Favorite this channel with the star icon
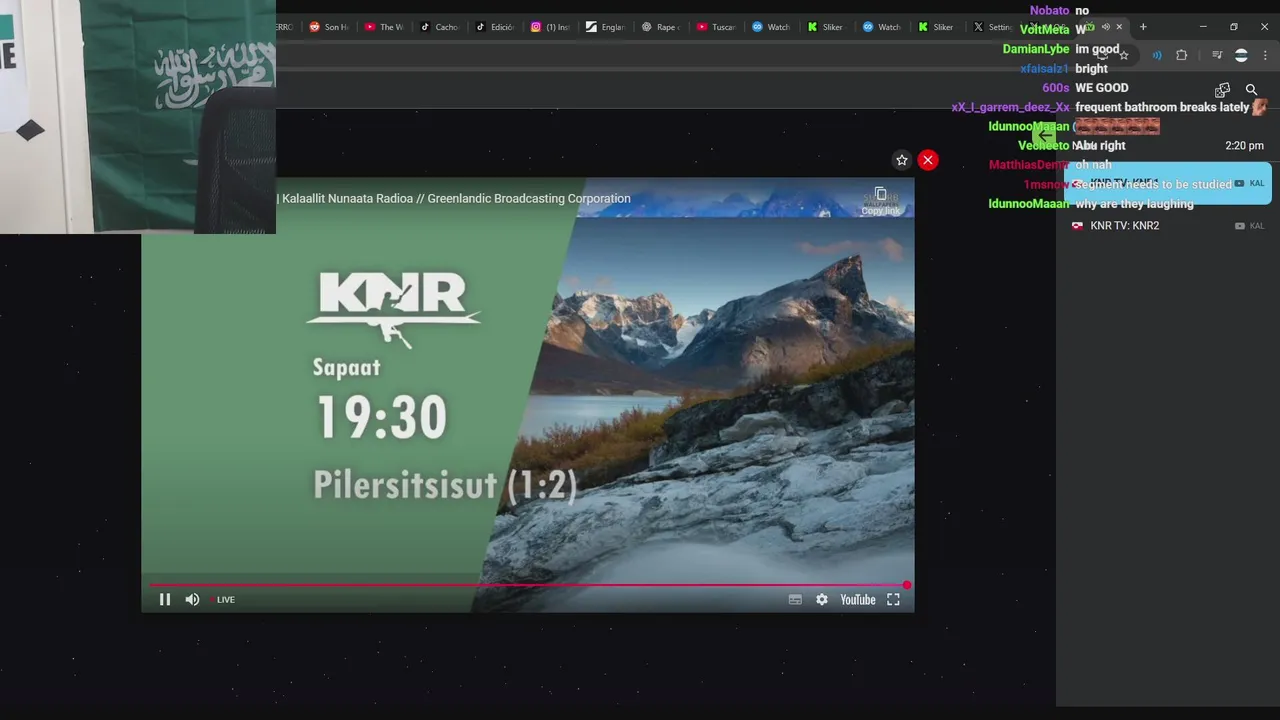This screenshot has width=1280, height=720. pos(902,160)
